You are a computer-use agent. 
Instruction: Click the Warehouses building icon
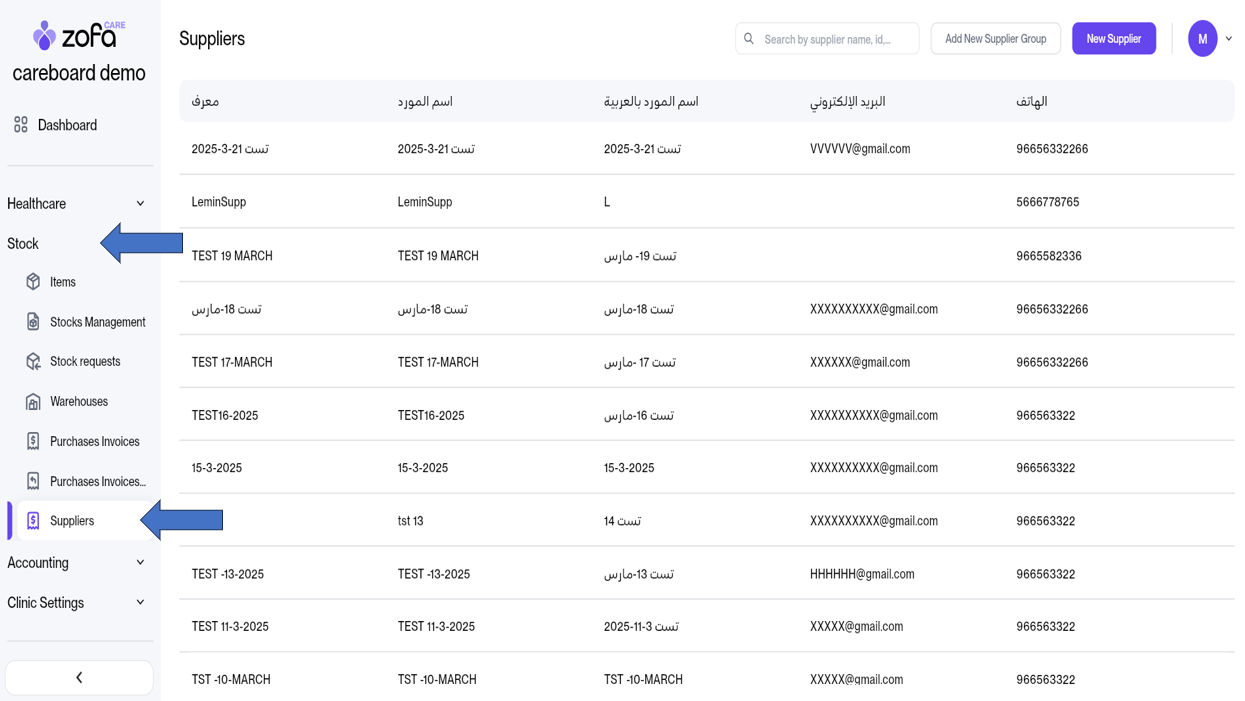point(33,402)
